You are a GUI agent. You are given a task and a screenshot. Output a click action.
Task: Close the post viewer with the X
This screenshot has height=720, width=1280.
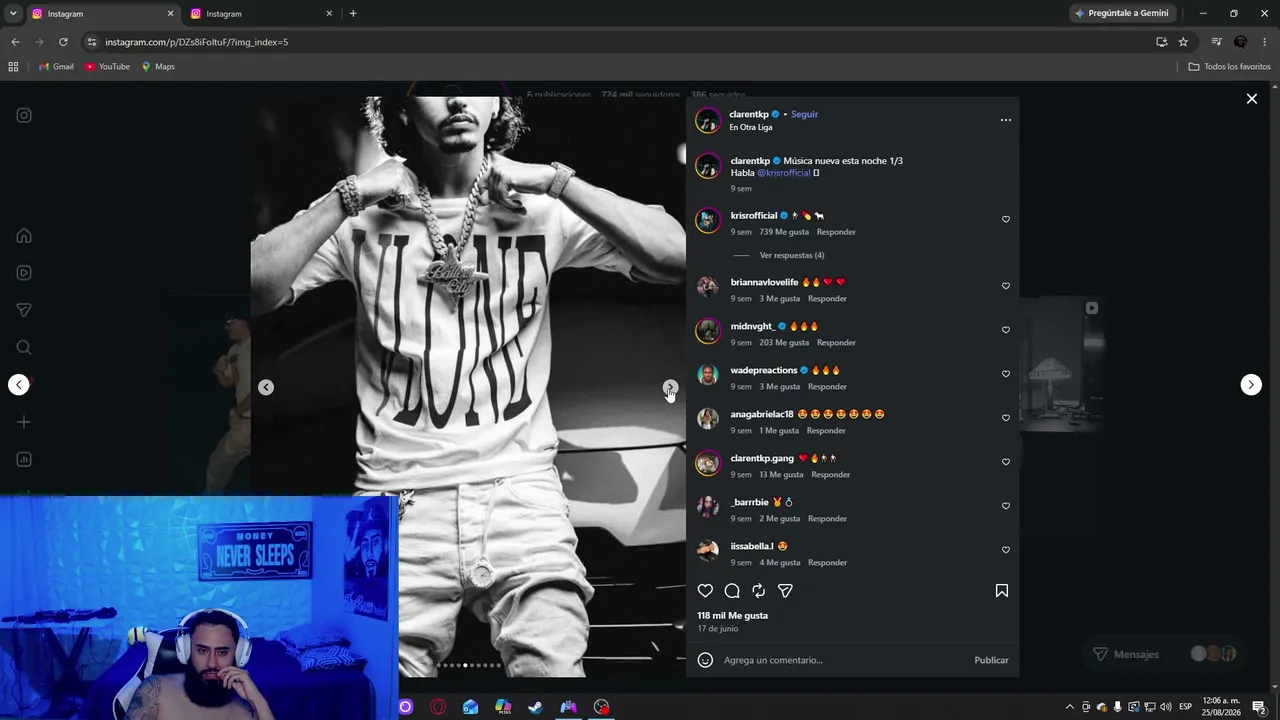click(1251, 98)
